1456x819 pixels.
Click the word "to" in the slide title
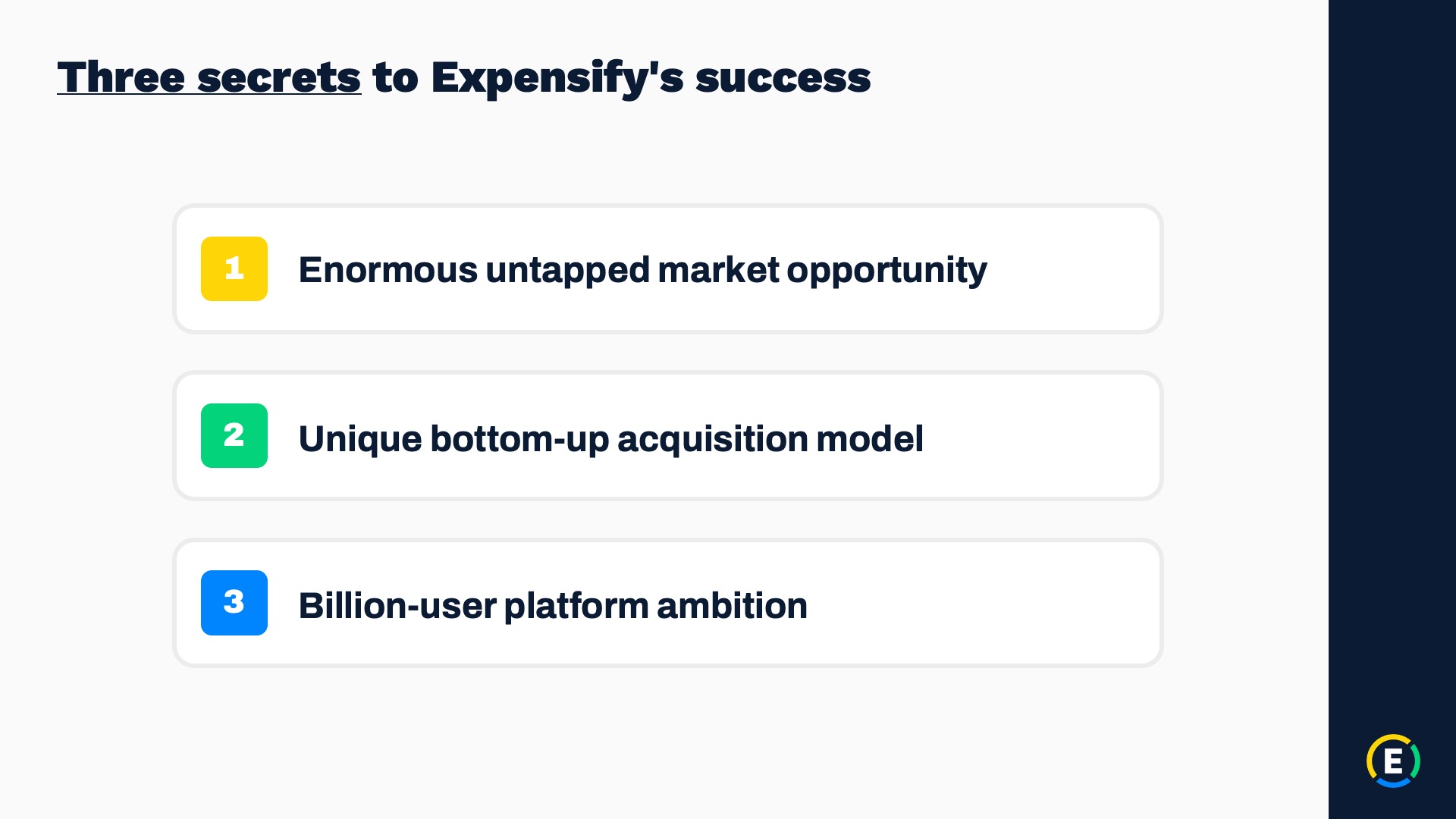pyautogui.click(x=395, y=78)
